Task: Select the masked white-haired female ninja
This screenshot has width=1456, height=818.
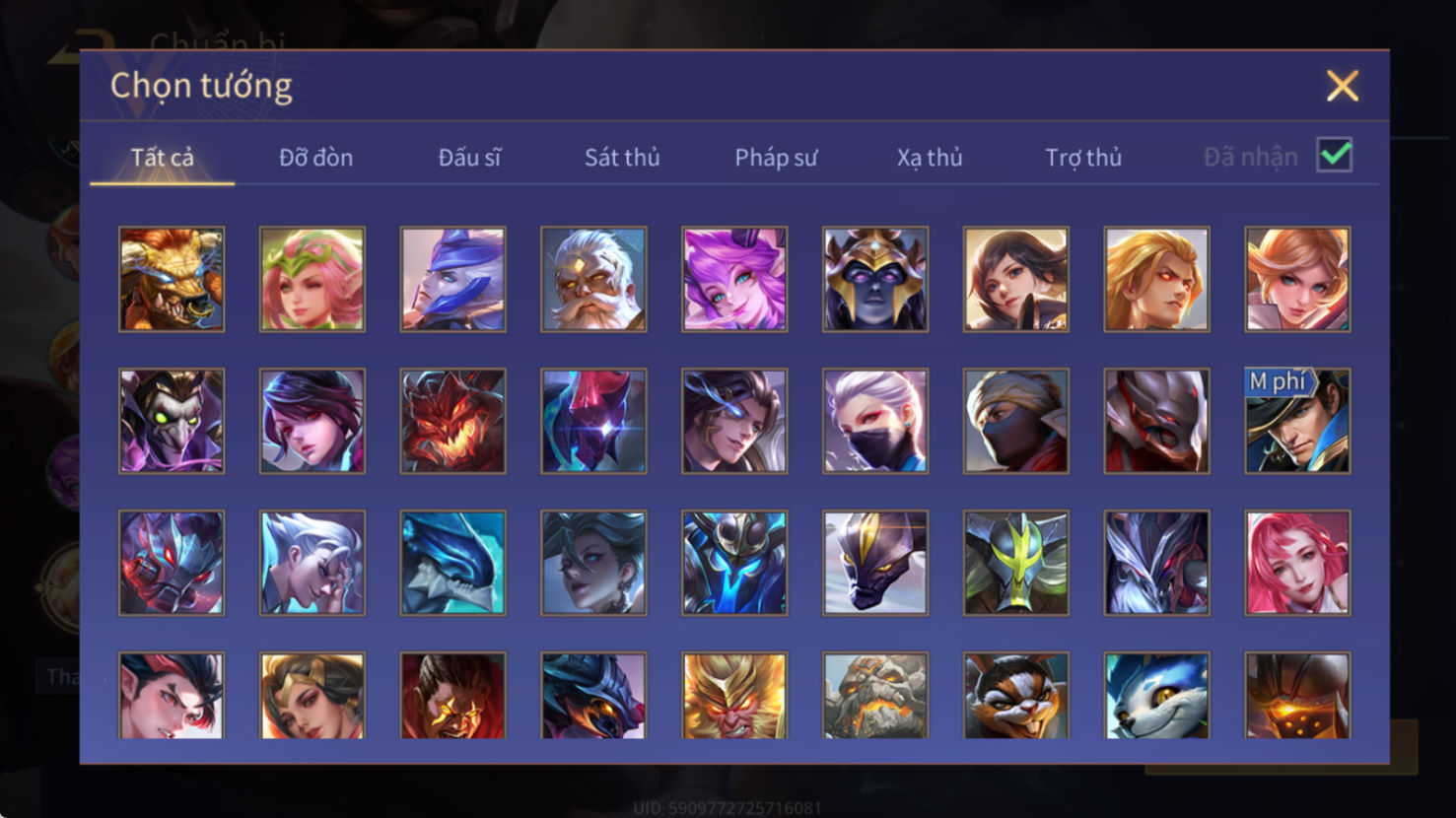Action: click(x=875, y=421)
